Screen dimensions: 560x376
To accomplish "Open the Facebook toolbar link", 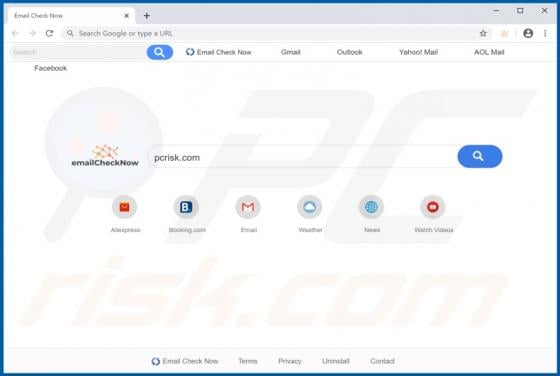I will [50, 68].
